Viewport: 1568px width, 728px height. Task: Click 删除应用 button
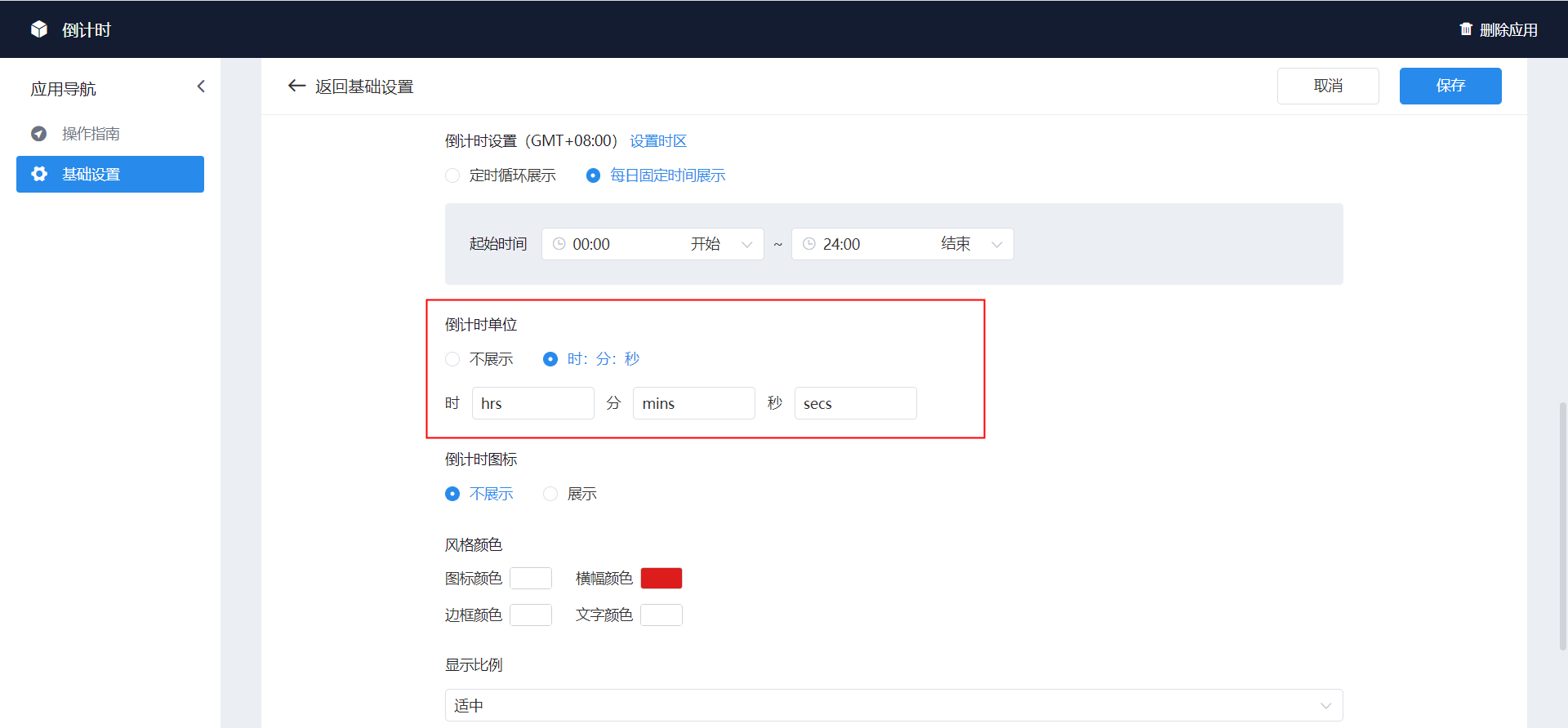tap(1499, 29)
